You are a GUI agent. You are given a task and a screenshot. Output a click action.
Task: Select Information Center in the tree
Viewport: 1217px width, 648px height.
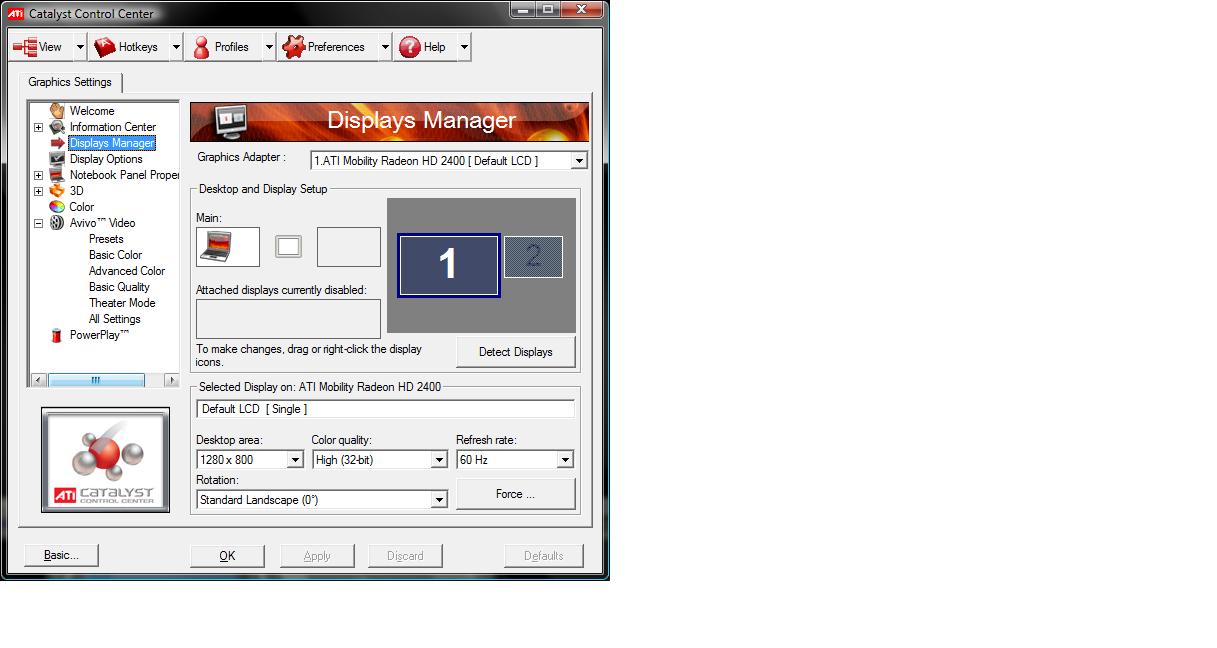(x=113, y=127)
